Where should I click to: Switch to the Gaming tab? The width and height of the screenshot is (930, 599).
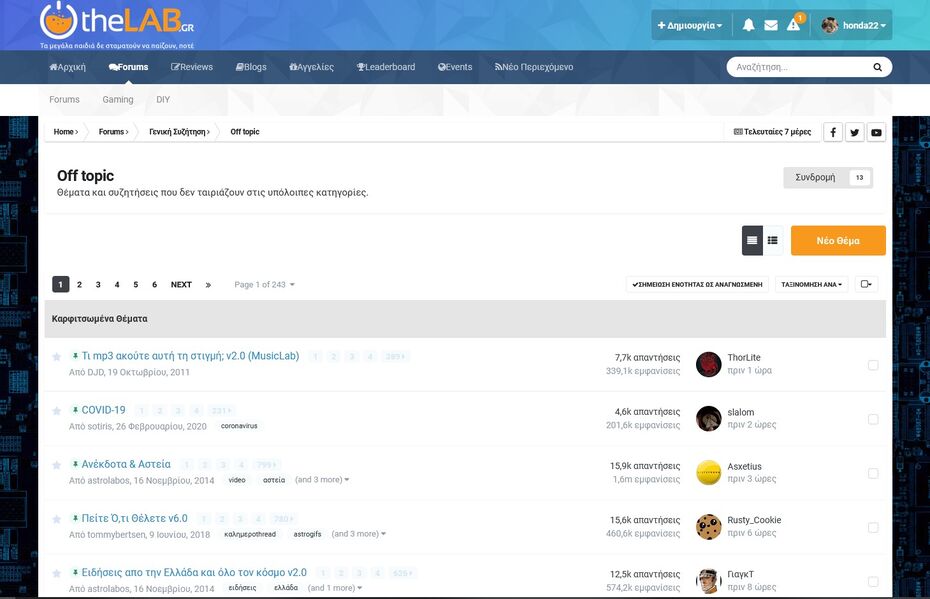click(x=118, y=99)
